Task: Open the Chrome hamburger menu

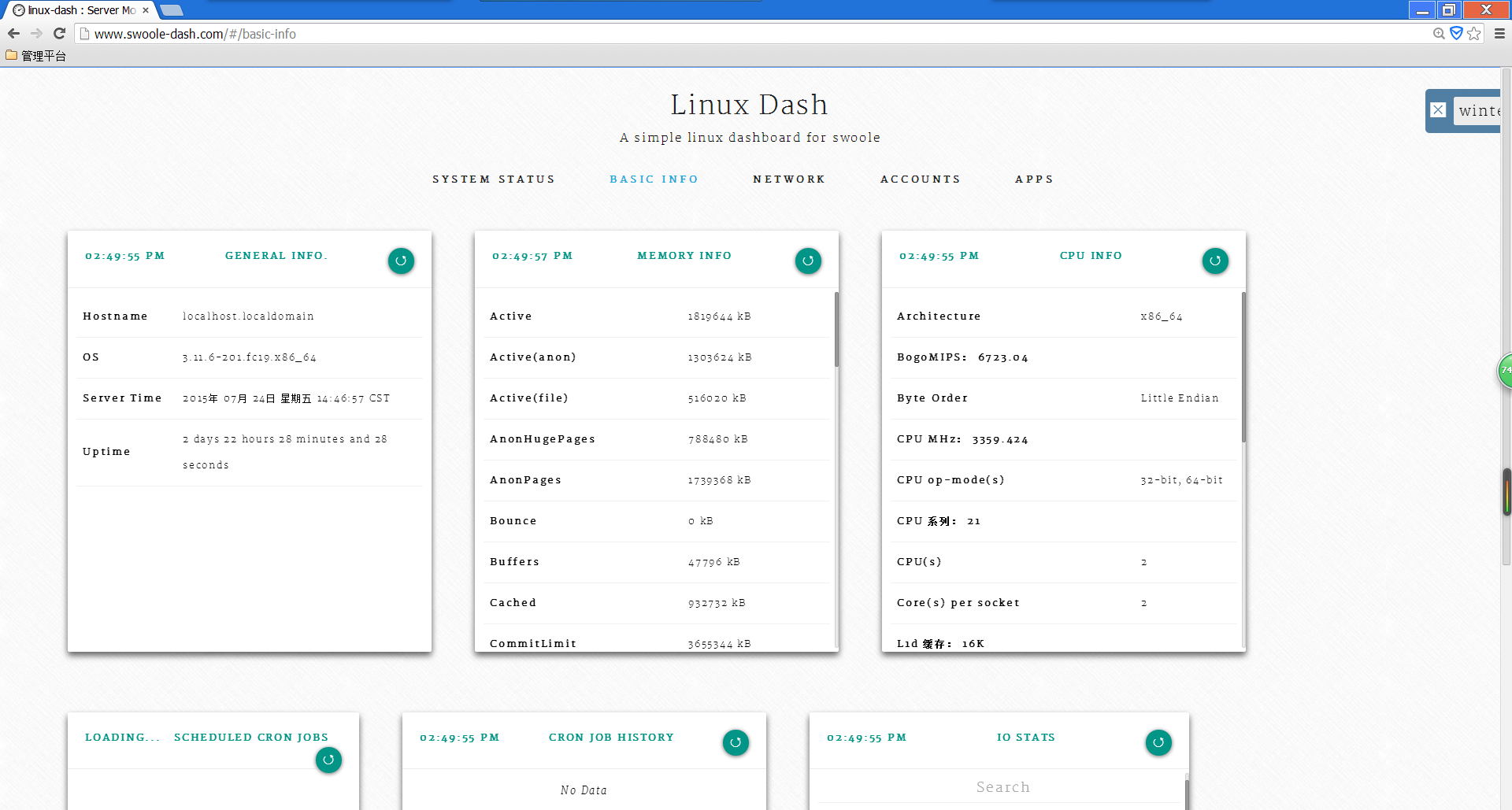Action: click(1499, 33)
